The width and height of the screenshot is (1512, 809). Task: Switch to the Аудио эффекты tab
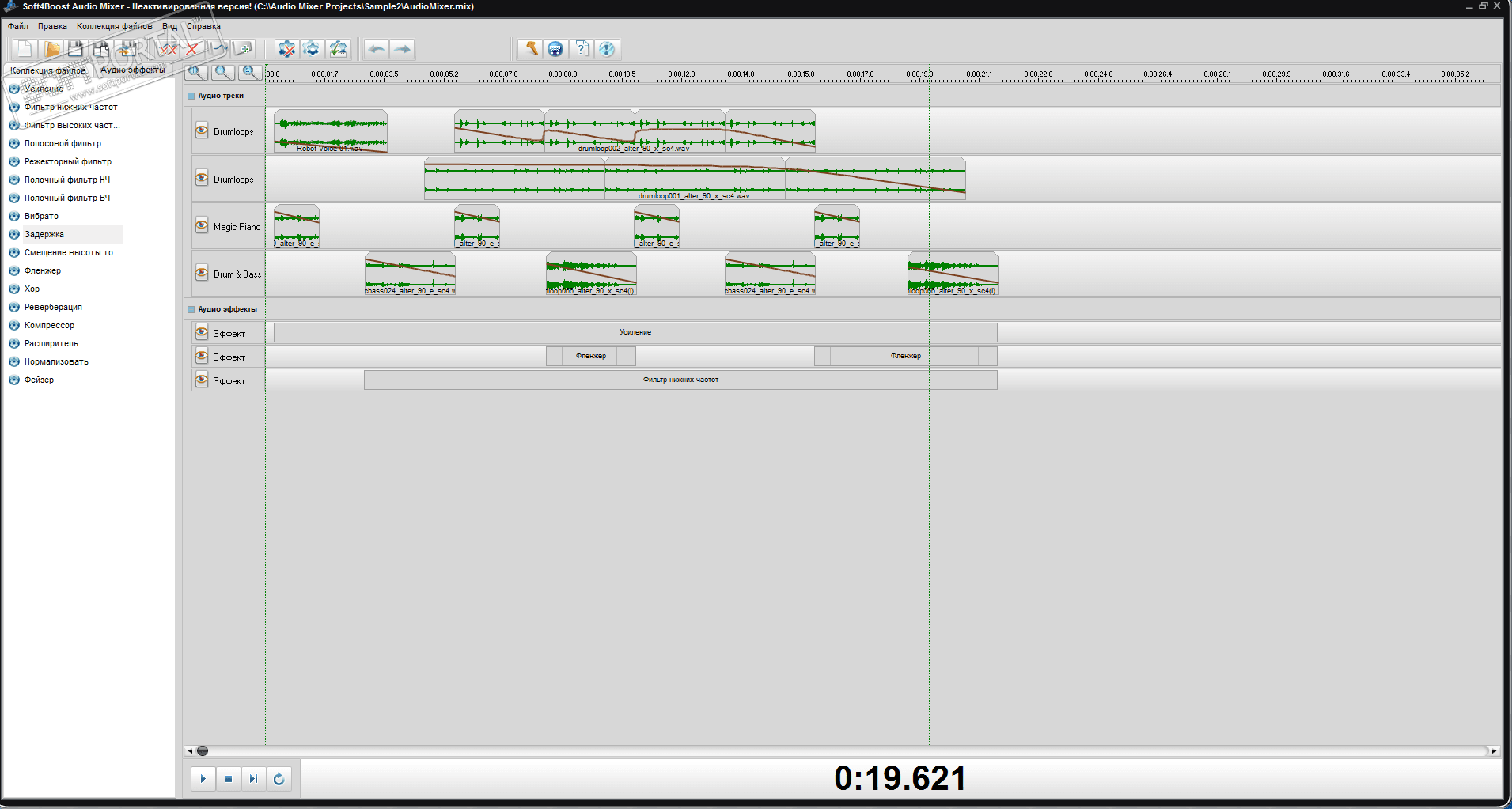click(133, 70)
